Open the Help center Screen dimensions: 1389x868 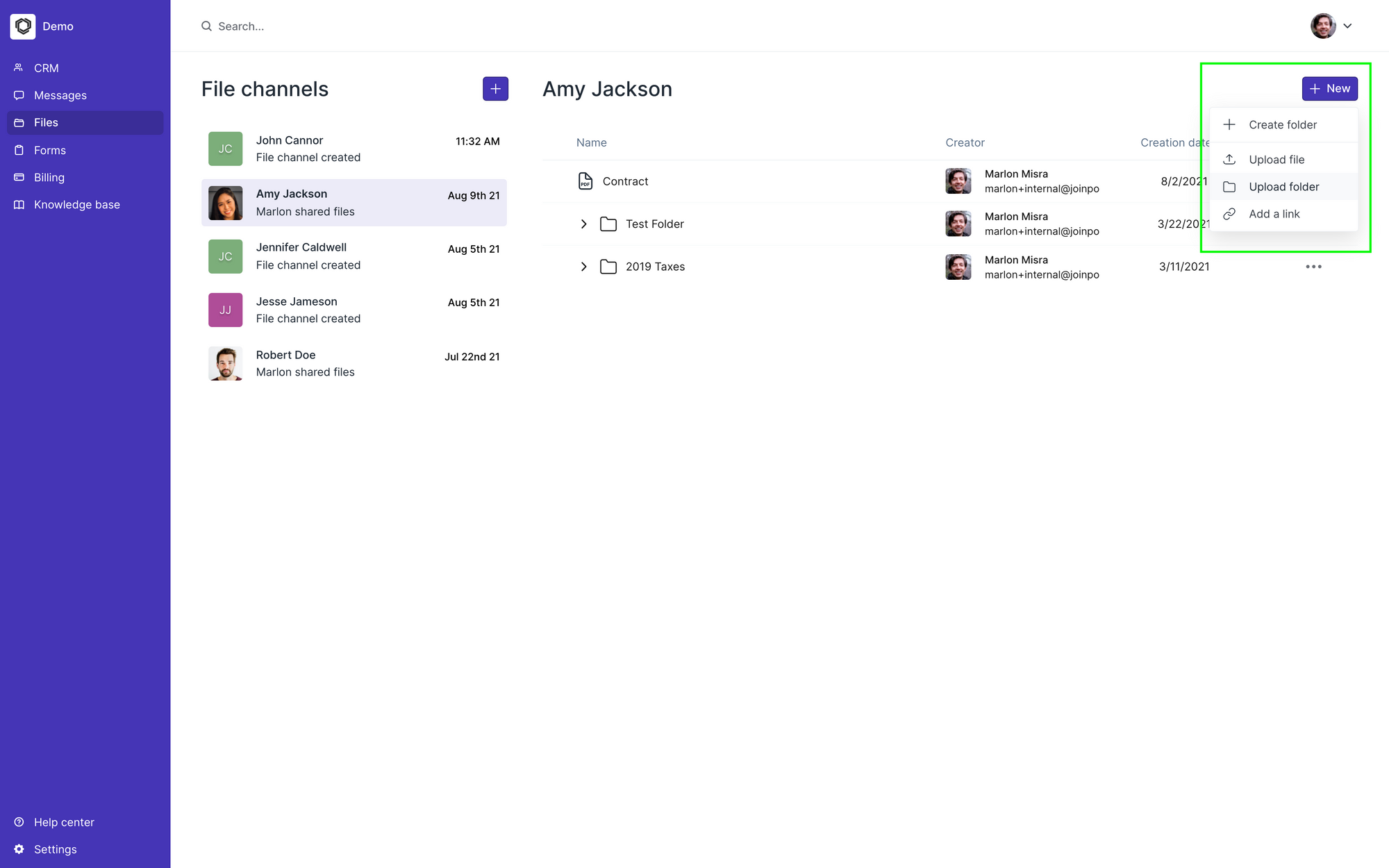[63, 822]
